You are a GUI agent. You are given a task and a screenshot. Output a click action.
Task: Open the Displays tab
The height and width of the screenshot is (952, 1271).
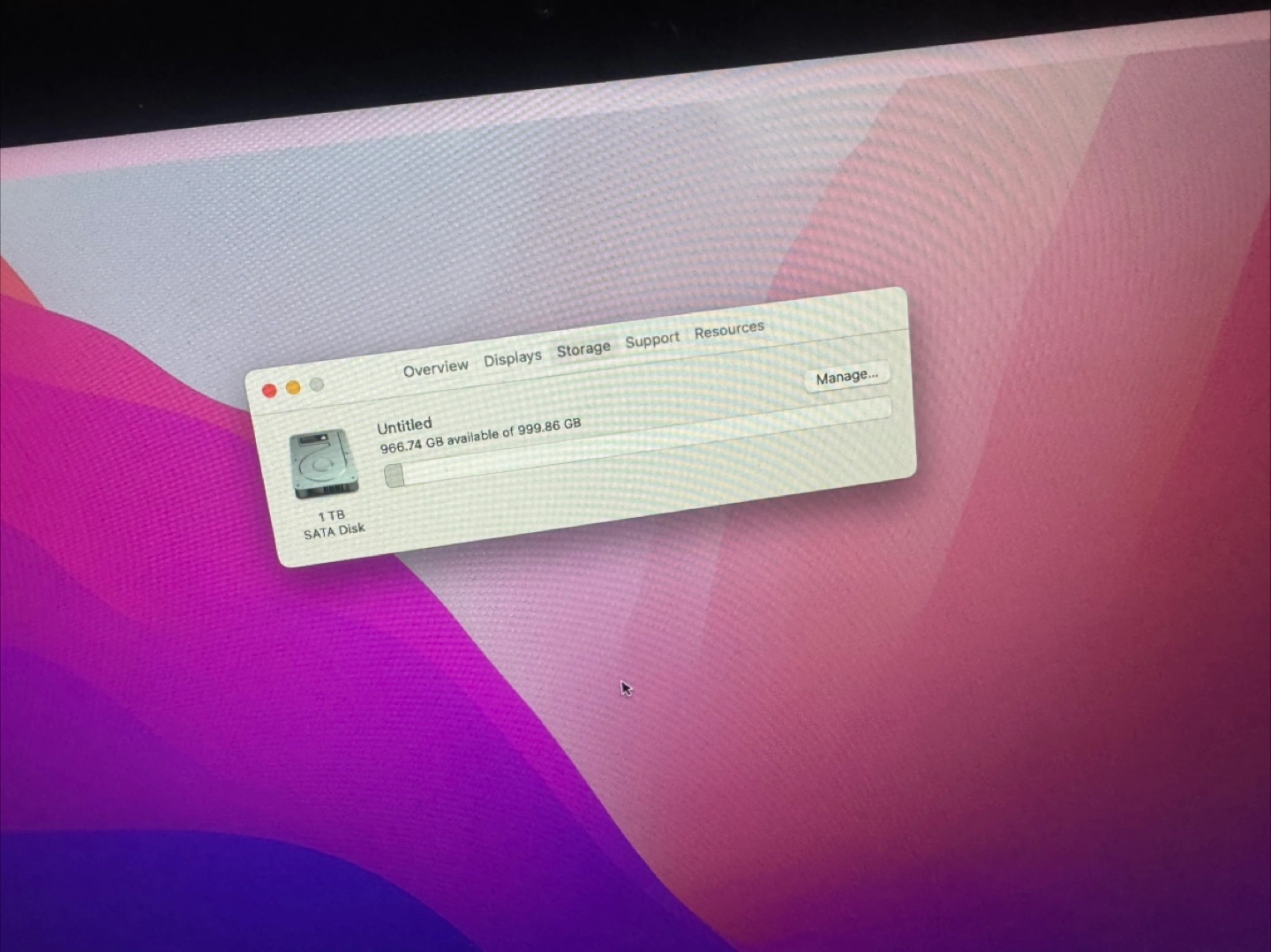[x=512, y=357]
